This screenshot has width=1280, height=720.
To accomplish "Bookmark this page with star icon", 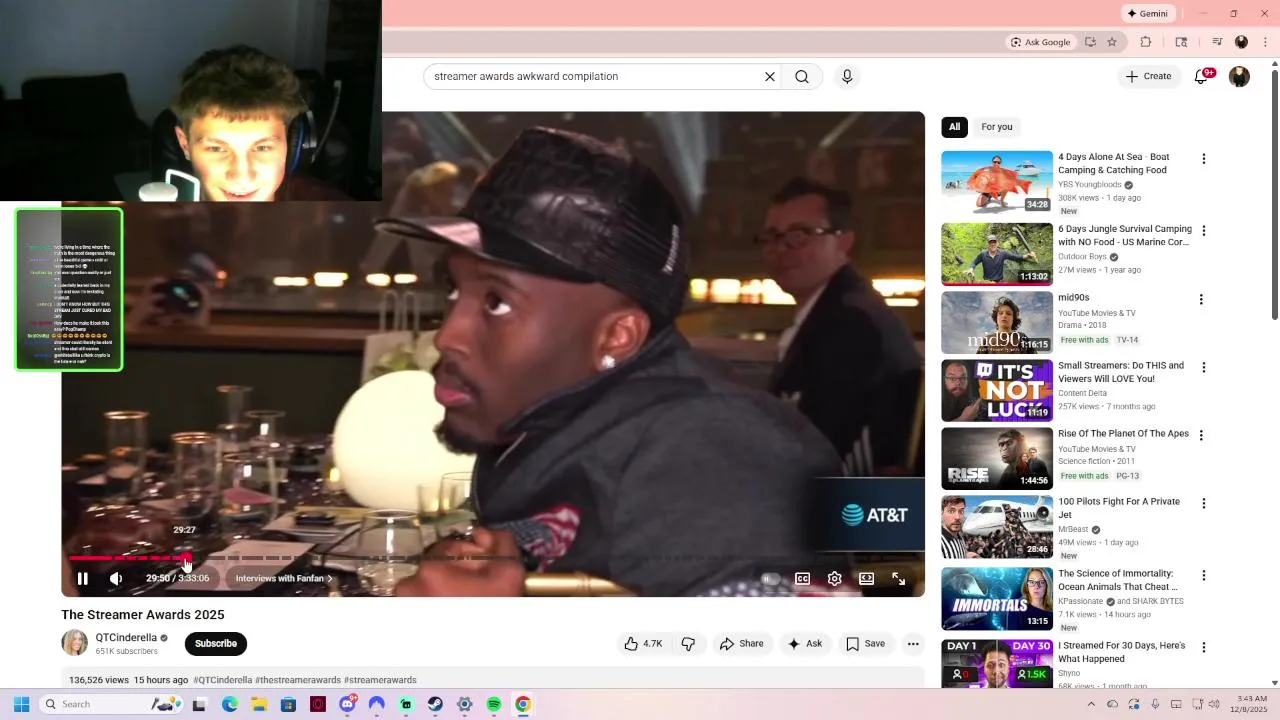I will point(1112,42).
